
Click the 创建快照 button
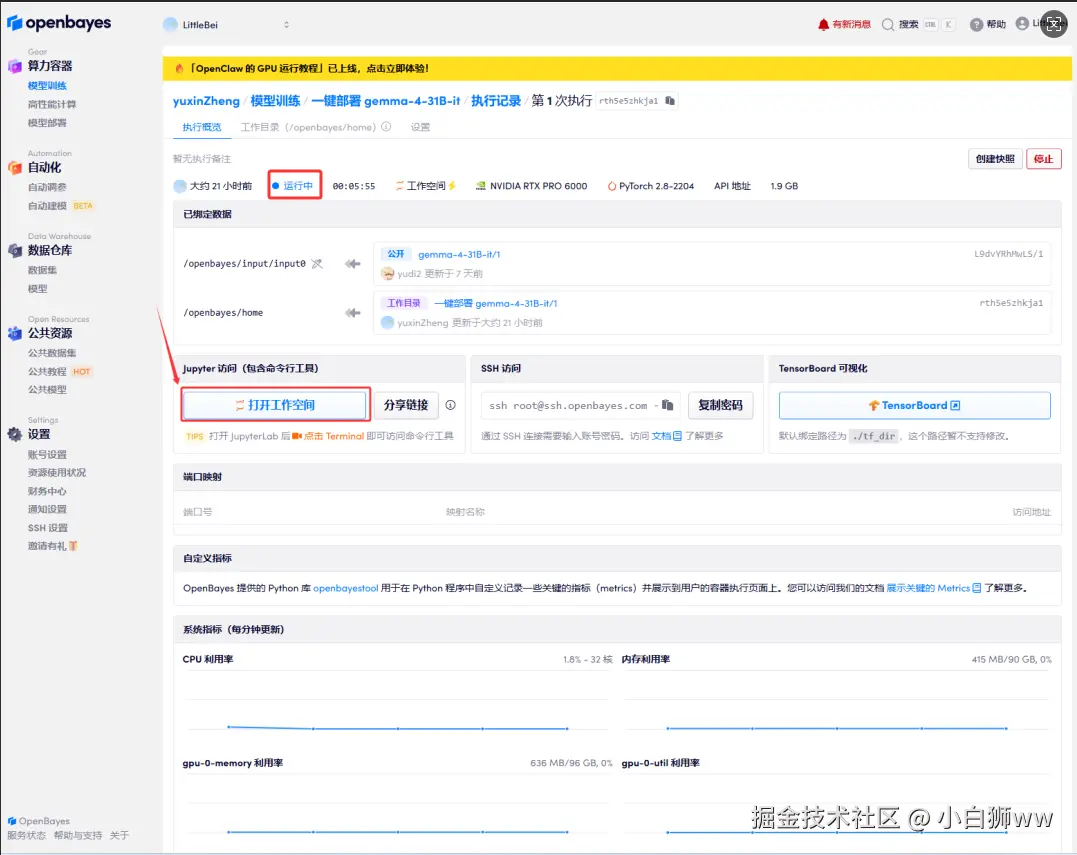click(x=995, y=159)
